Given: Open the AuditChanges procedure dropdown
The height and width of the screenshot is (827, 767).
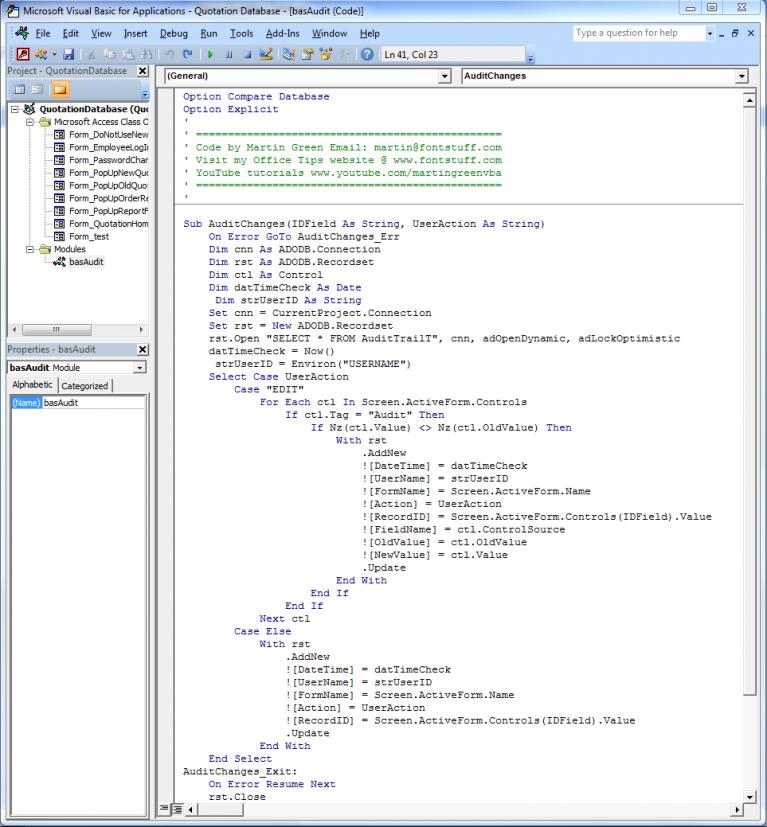Looking at the screenshot, I should click(741, 76).
